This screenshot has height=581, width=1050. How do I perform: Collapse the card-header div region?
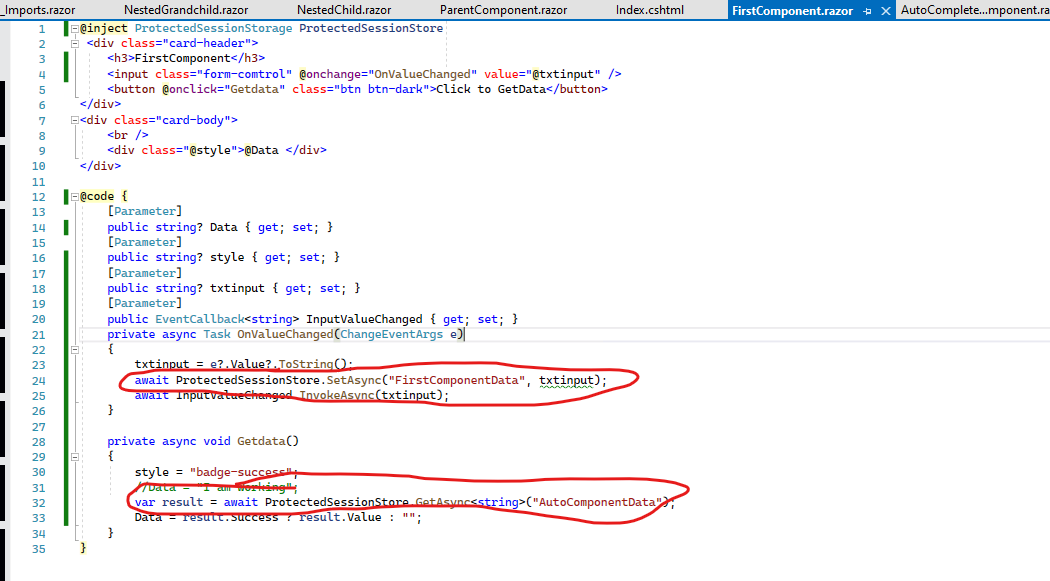click(x=73, y=42)
